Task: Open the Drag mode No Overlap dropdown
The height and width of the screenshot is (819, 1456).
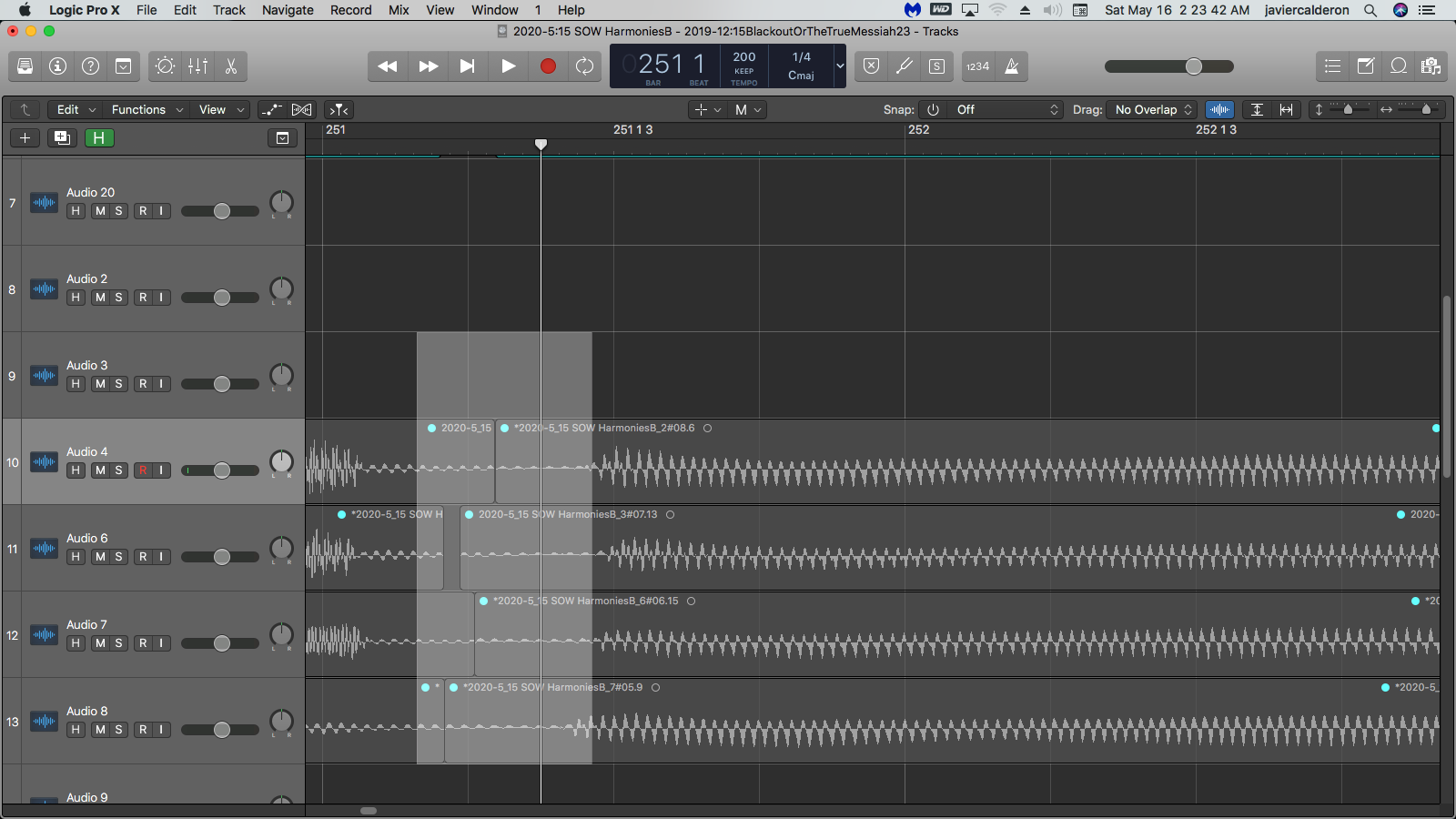Action: pyautogui.click(x=1152, y=109)
